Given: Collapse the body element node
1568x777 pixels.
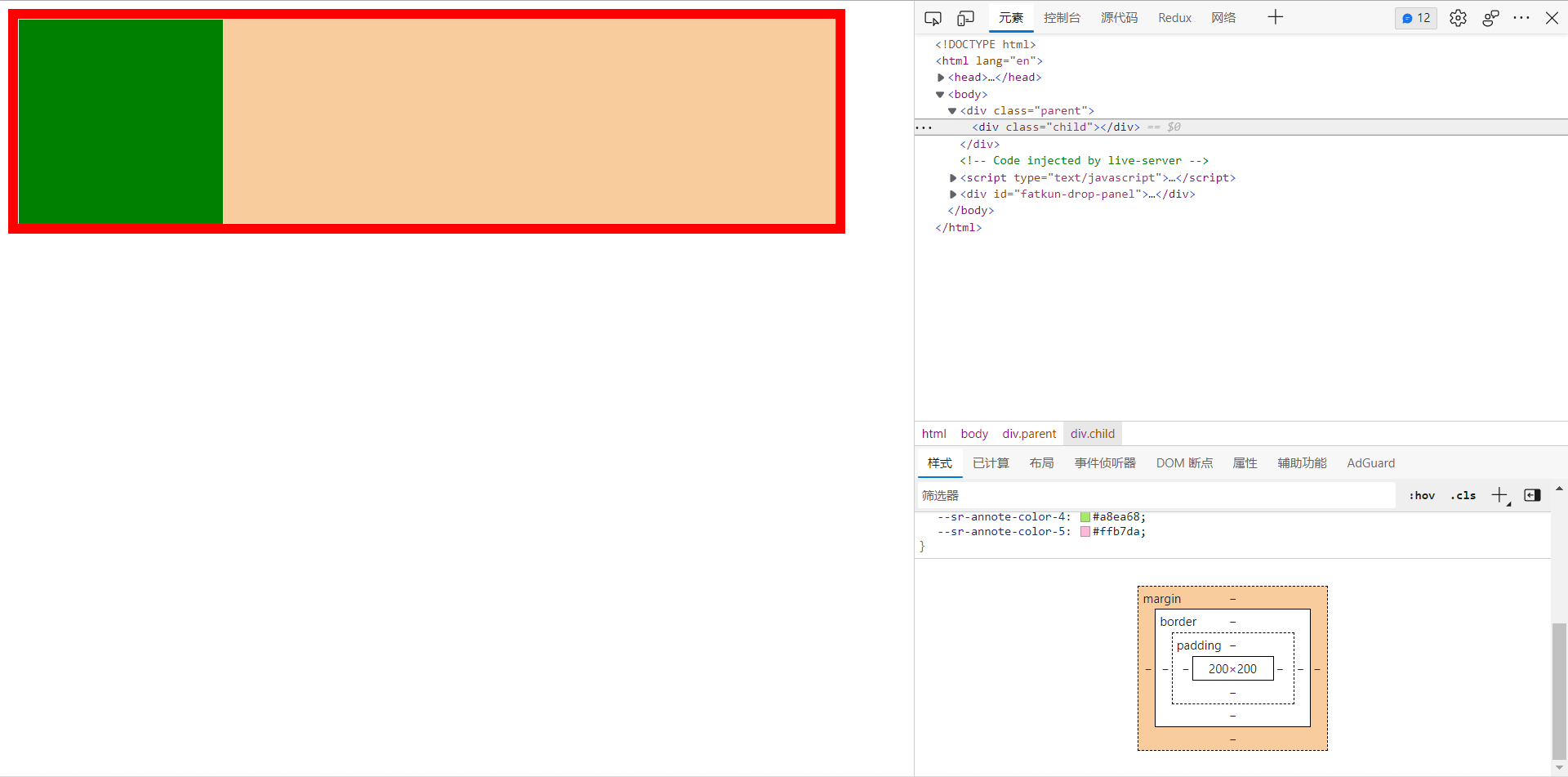Looking at the screenshot, I should [940, 95].
